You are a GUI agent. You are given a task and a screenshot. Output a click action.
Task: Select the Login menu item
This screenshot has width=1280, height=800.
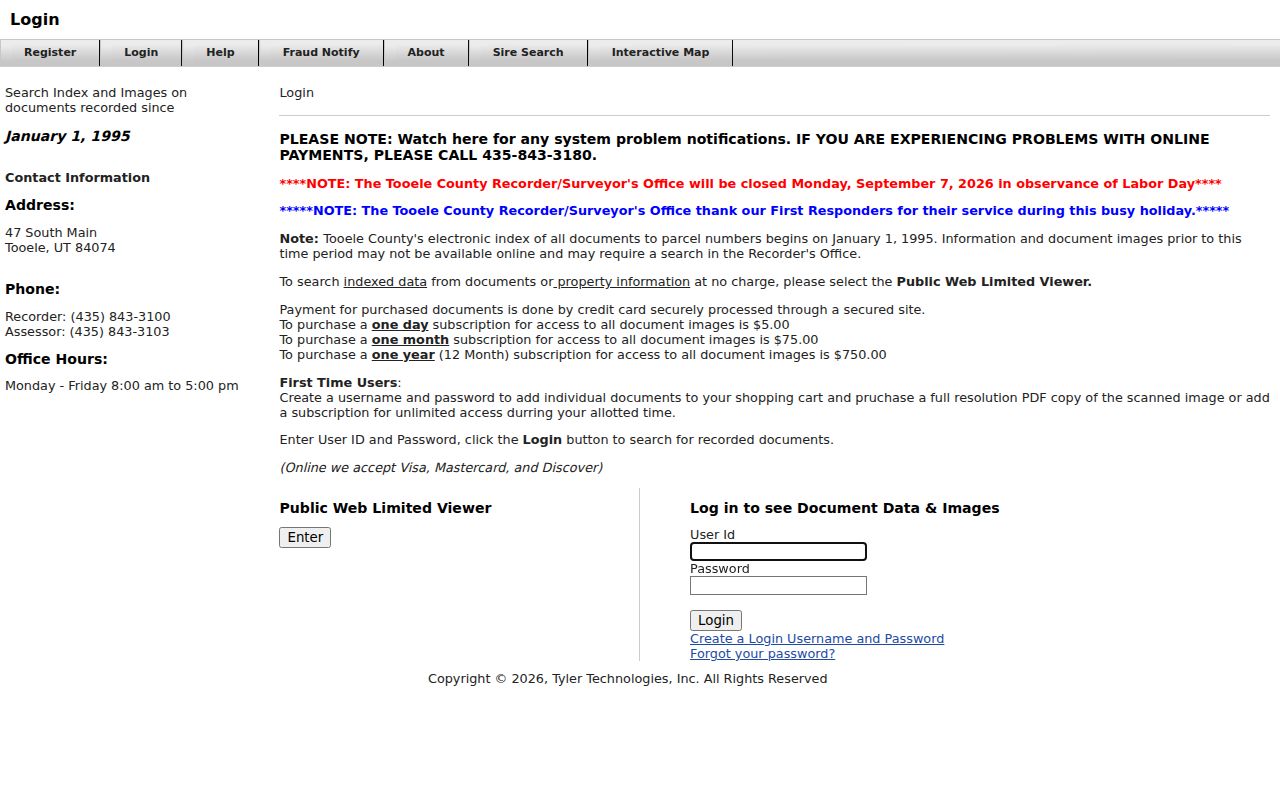(141, 53)
